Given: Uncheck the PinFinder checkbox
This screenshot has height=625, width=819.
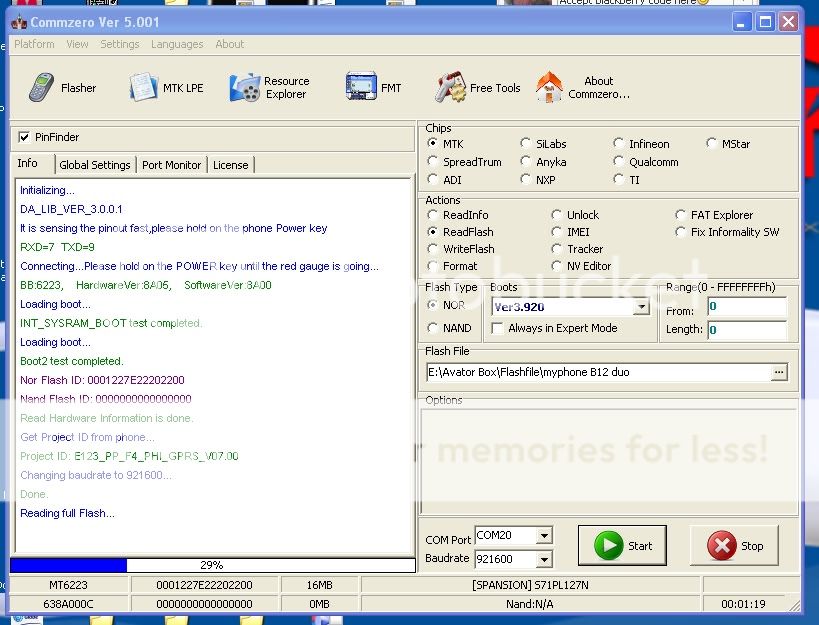Looking at the screenshot, I should pyautogui.click(x=24, y=137).
